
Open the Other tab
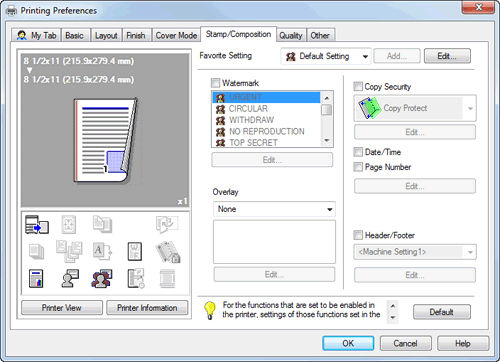tap(320, 35)
